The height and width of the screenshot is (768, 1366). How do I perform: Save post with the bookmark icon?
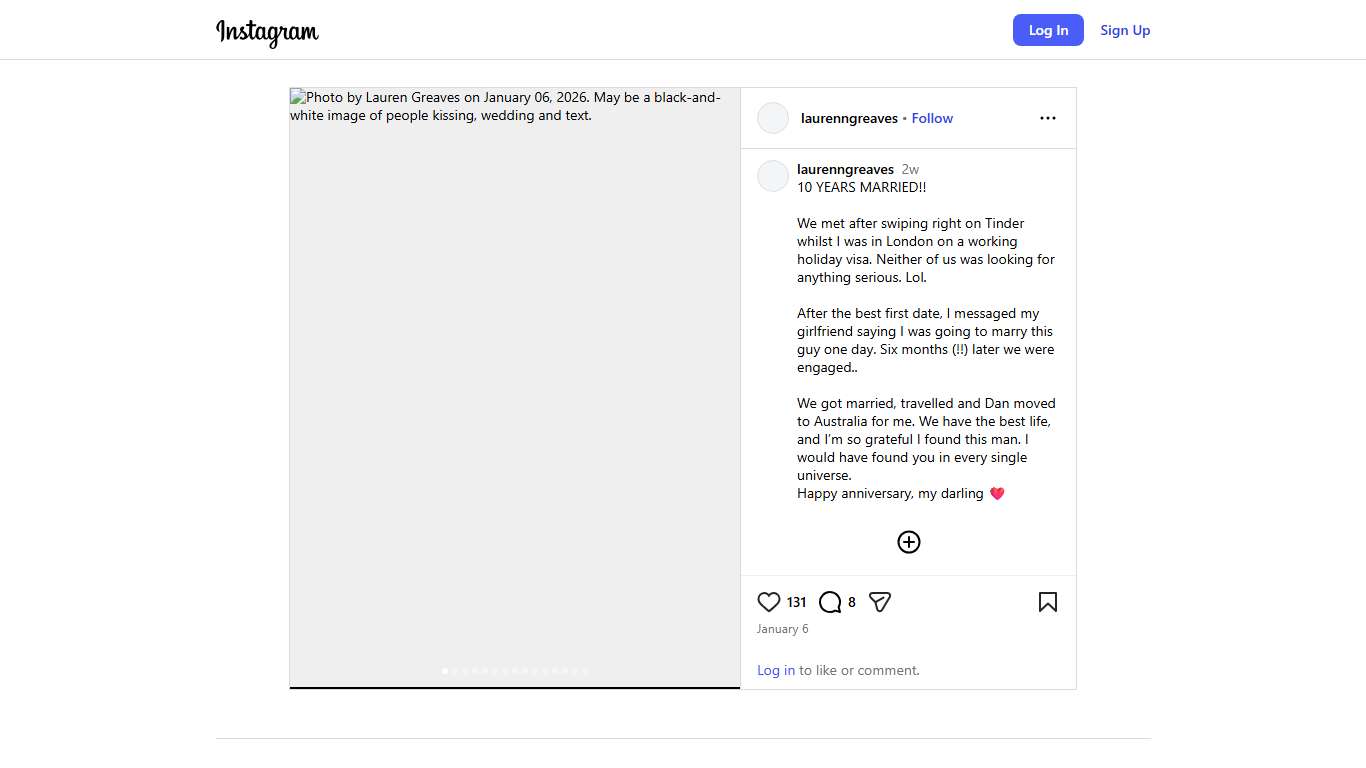click(x=1047, y=602)
